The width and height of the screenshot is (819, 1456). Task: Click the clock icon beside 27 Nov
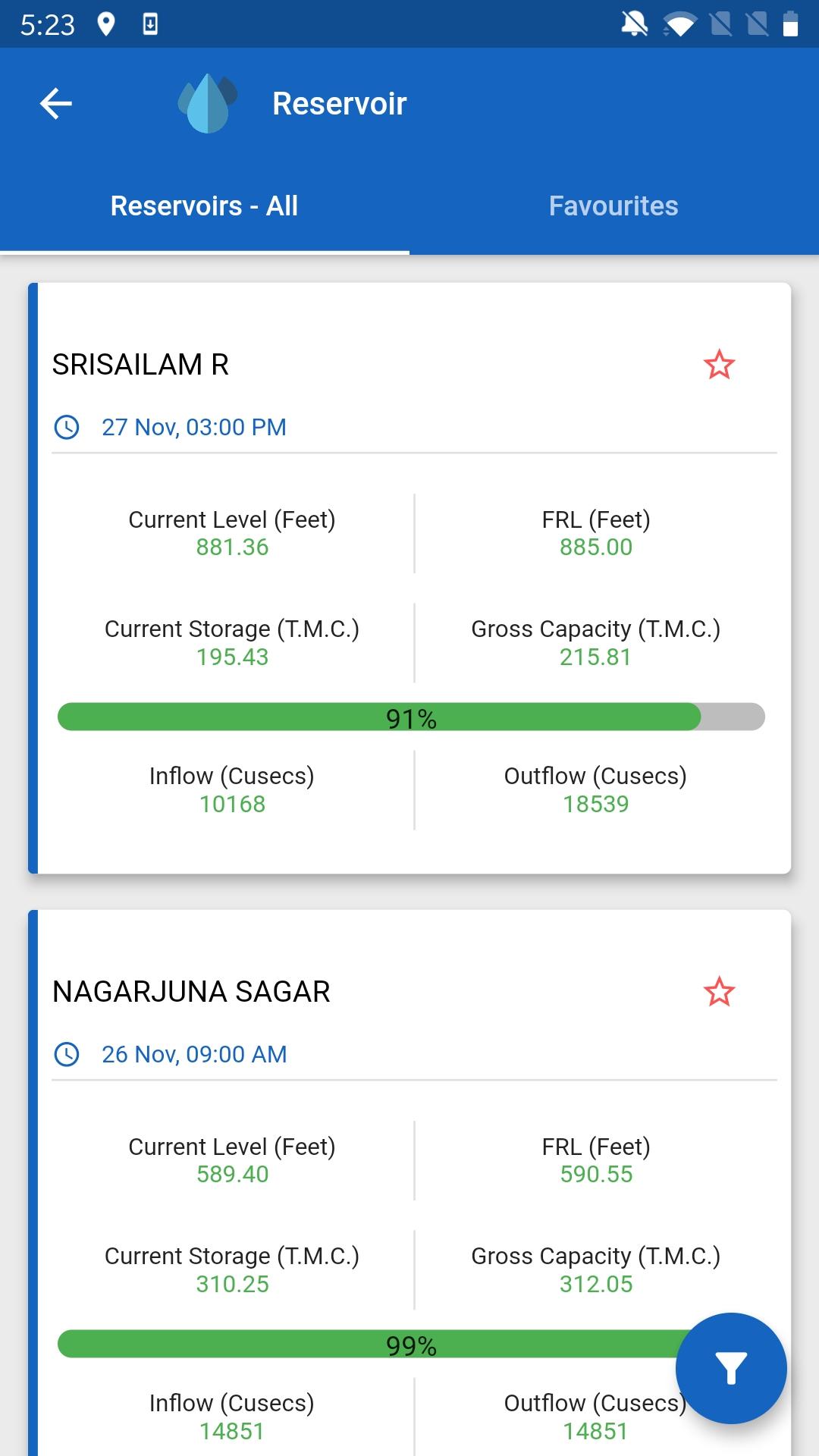[67, 427]
